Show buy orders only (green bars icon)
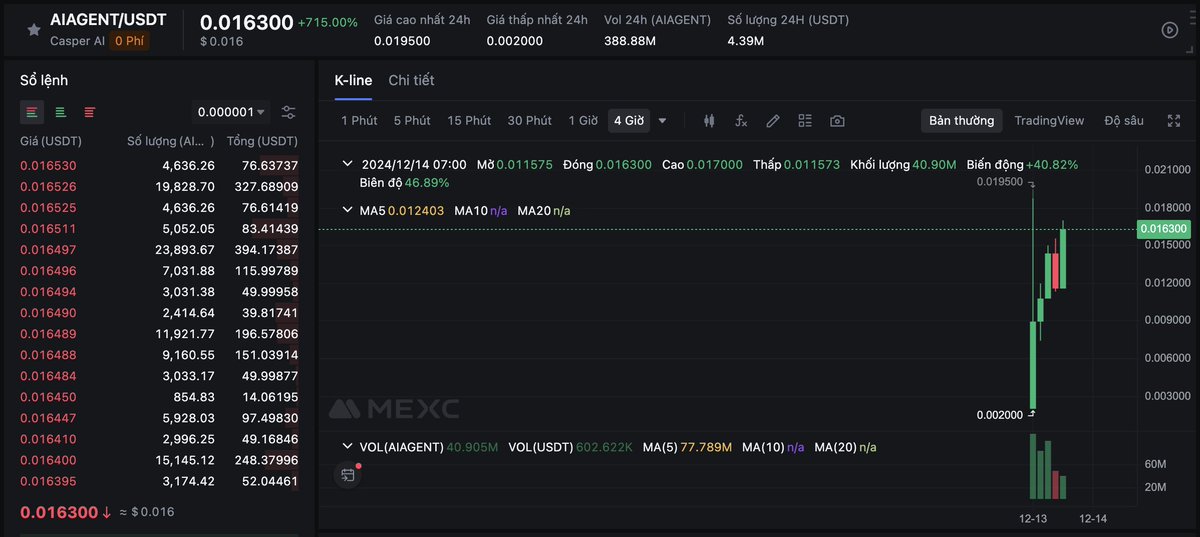The image size is (1200, 537). 61,112
